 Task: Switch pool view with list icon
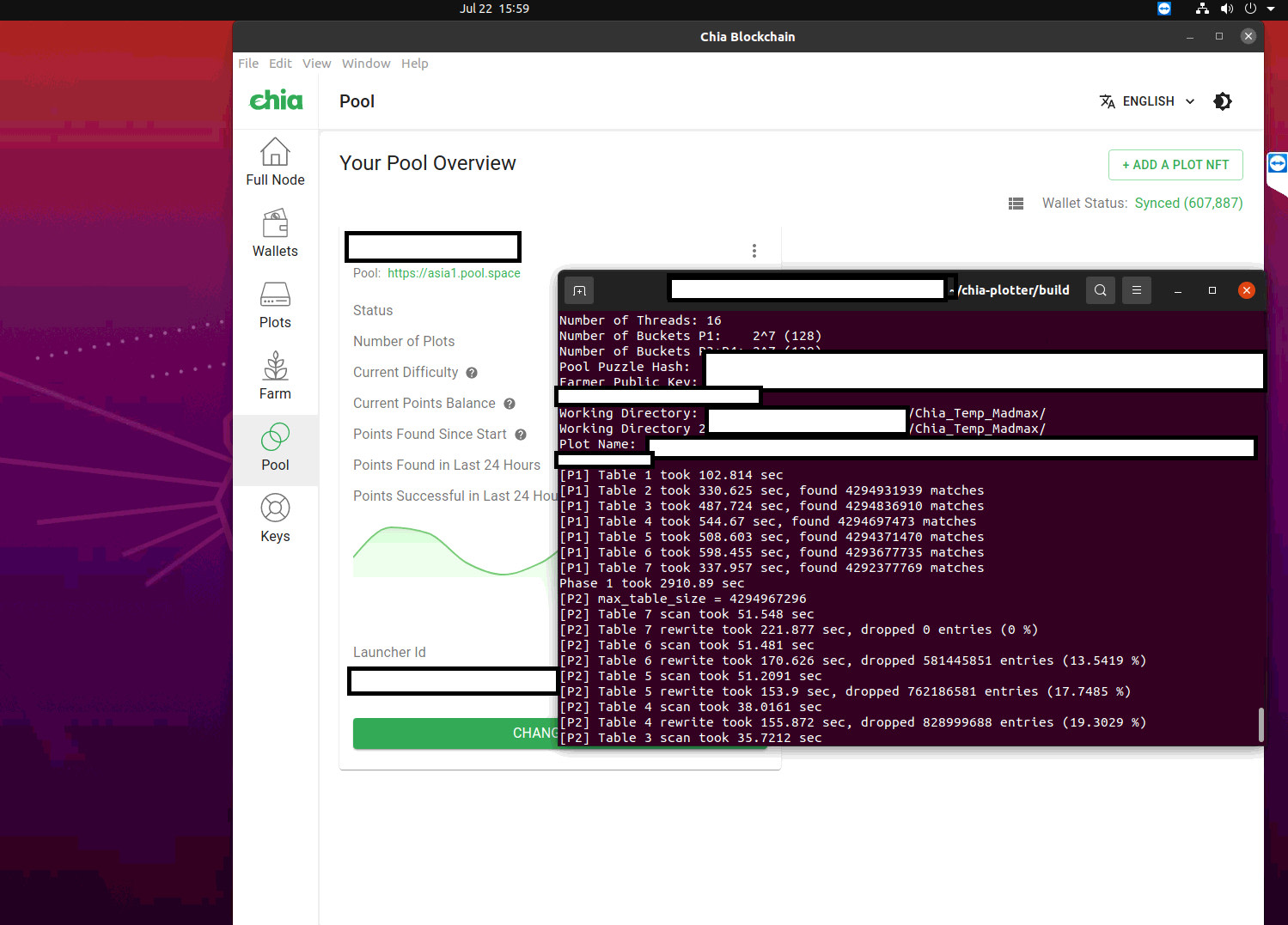pyautogui.click(x=1016, y=204)
